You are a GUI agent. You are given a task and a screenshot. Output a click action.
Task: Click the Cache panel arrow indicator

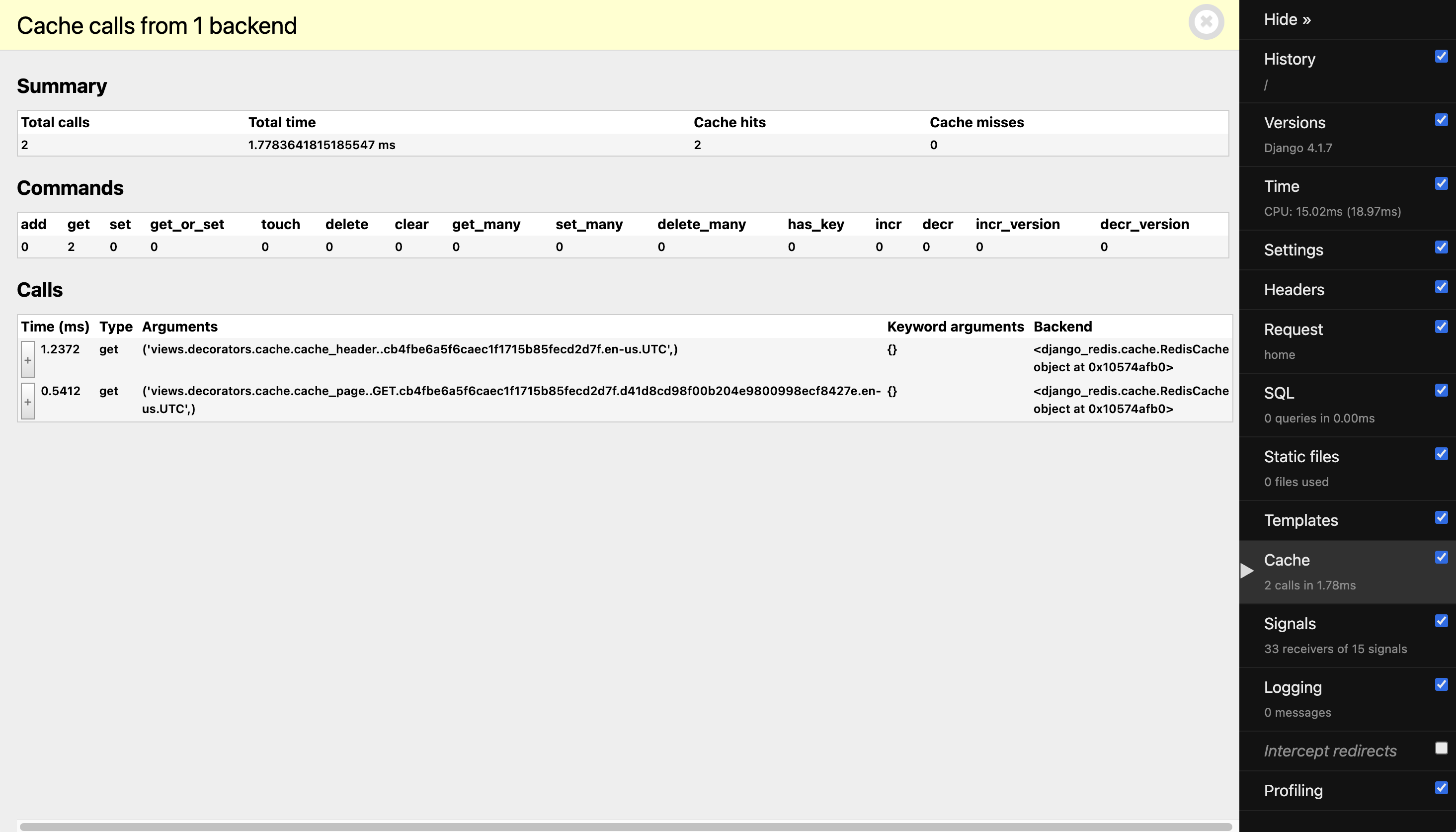1247,571
